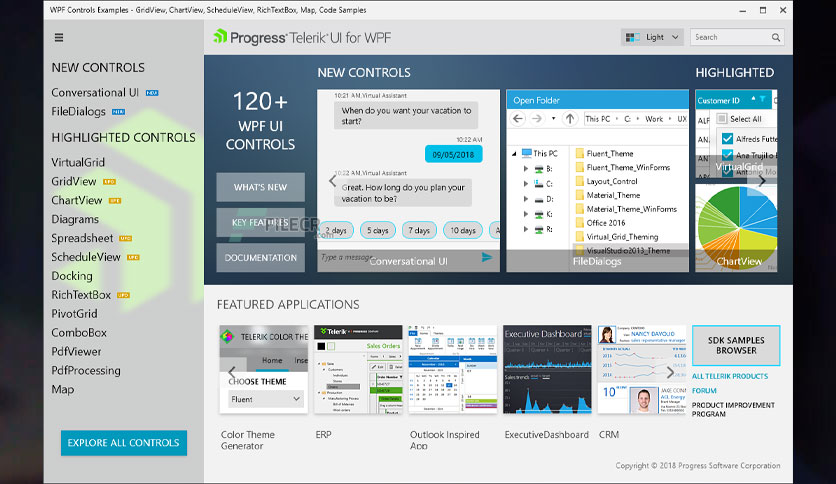Uncheck the Alfreds Futterkiste checkbox
The width and height of the screenshot is (836, 484).
click(727, 139)
